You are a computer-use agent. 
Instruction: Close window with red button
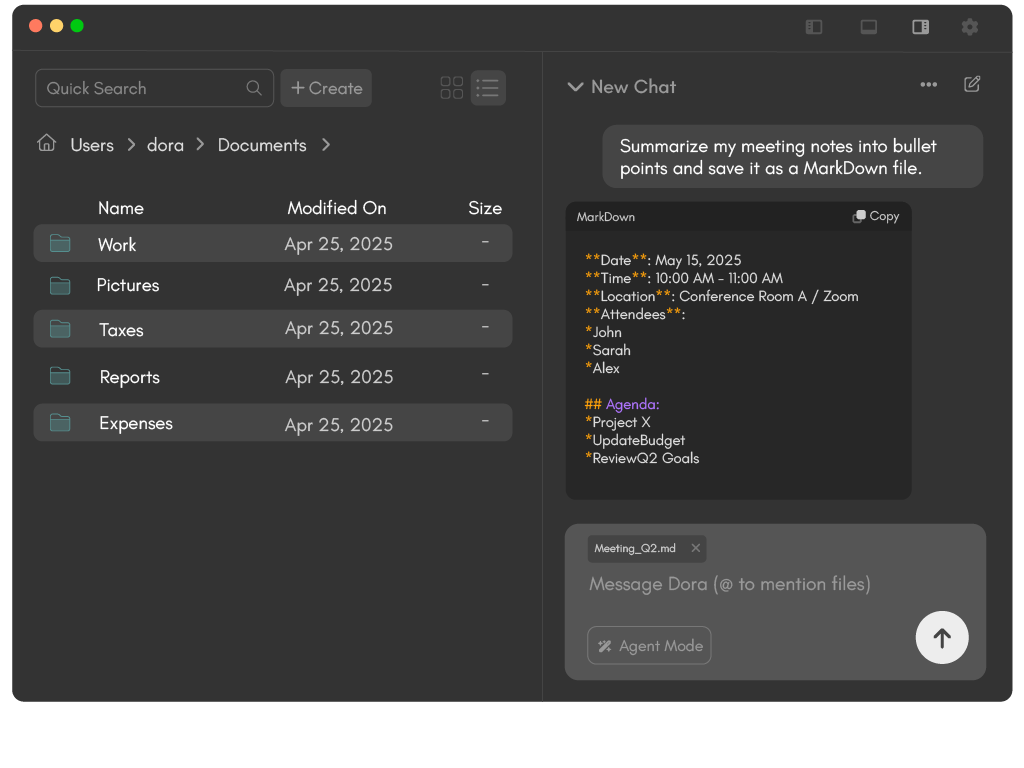point(36,25)
